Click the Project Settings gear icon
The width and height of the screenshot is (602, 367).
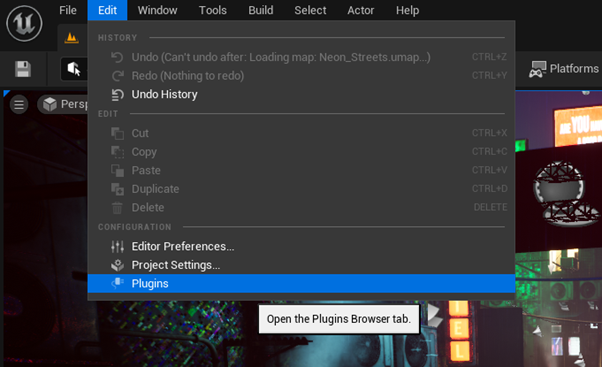click(117, 265)
